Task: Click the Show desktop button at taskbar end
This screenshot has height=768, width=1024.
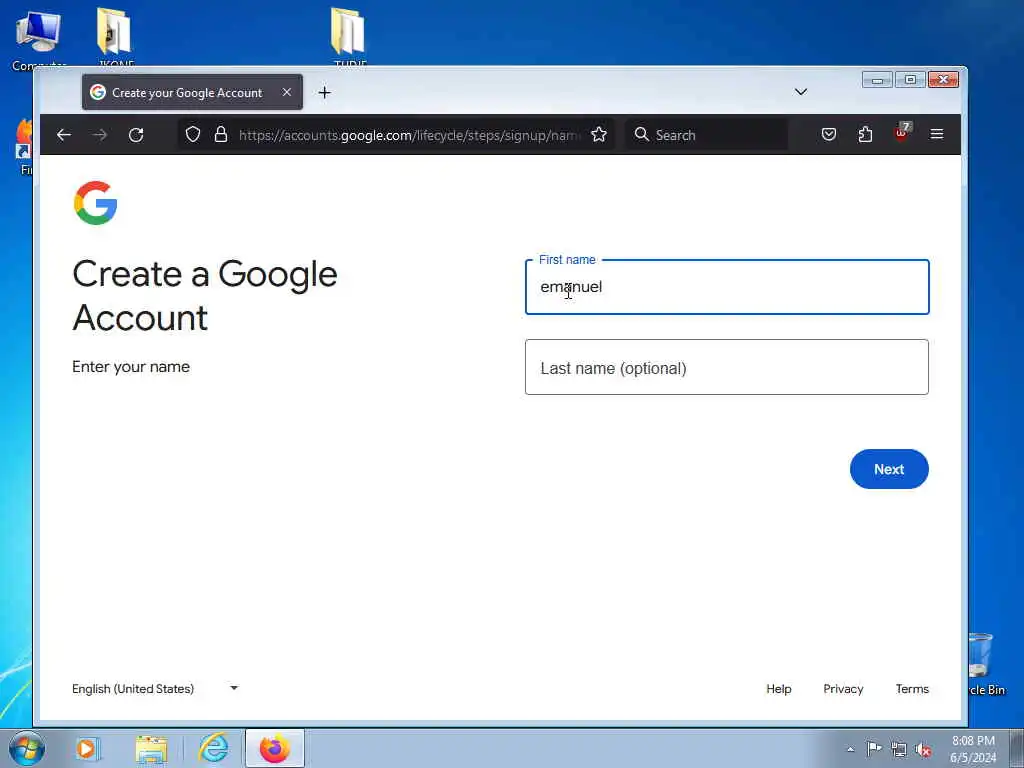Action: [1016, 748]
